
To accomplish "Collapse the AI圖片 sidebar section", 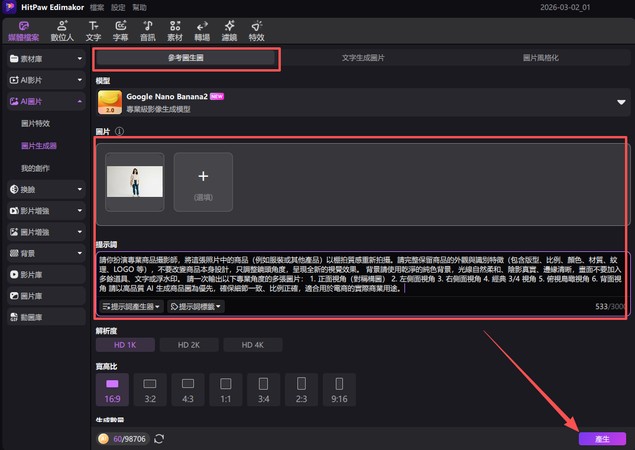I will (x=46, y=101).
